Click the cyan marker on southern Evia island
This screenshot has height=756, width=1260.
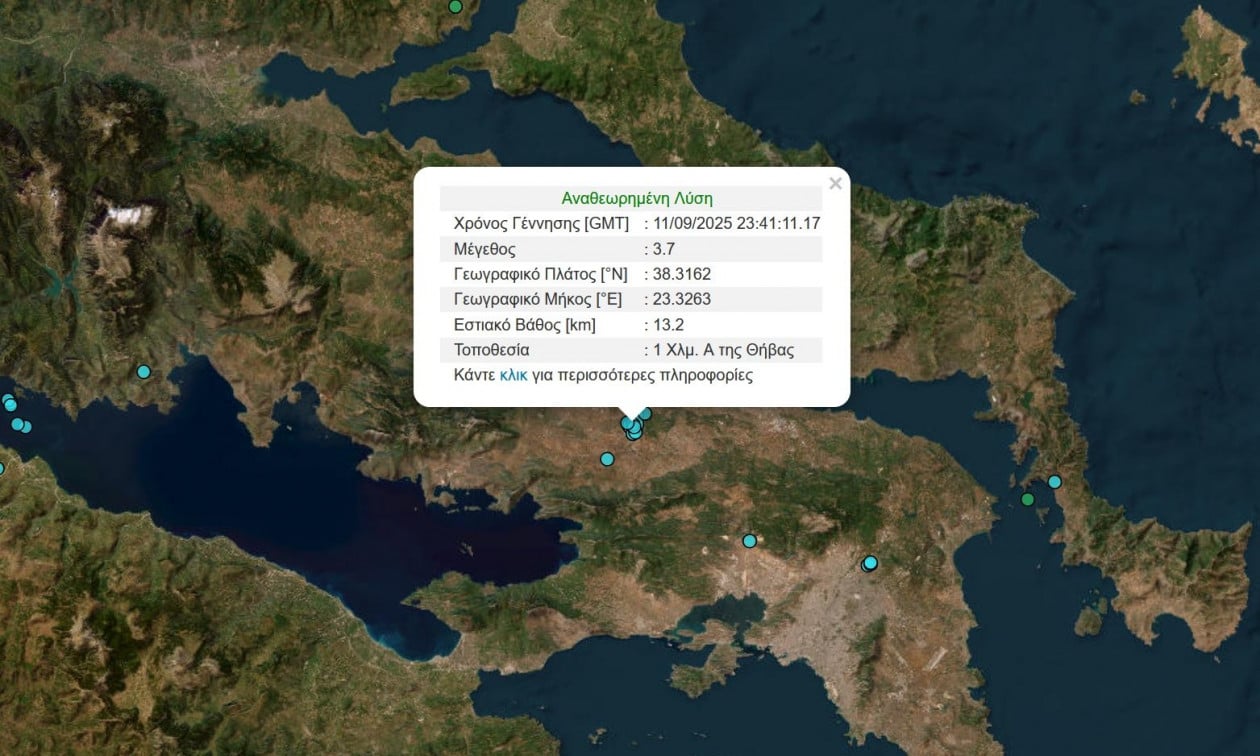pyautogui.click(x=1054, y=482)
